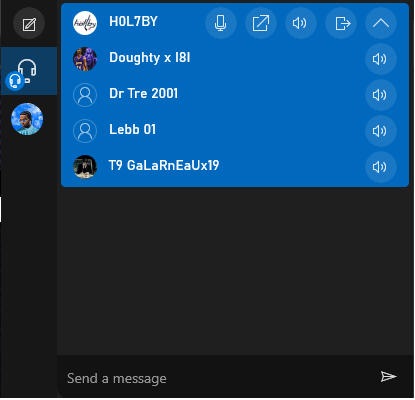This screenshot has width=415, height=400.
Task: Toggle the H0L7BY microphone mute
Action: 221,23
